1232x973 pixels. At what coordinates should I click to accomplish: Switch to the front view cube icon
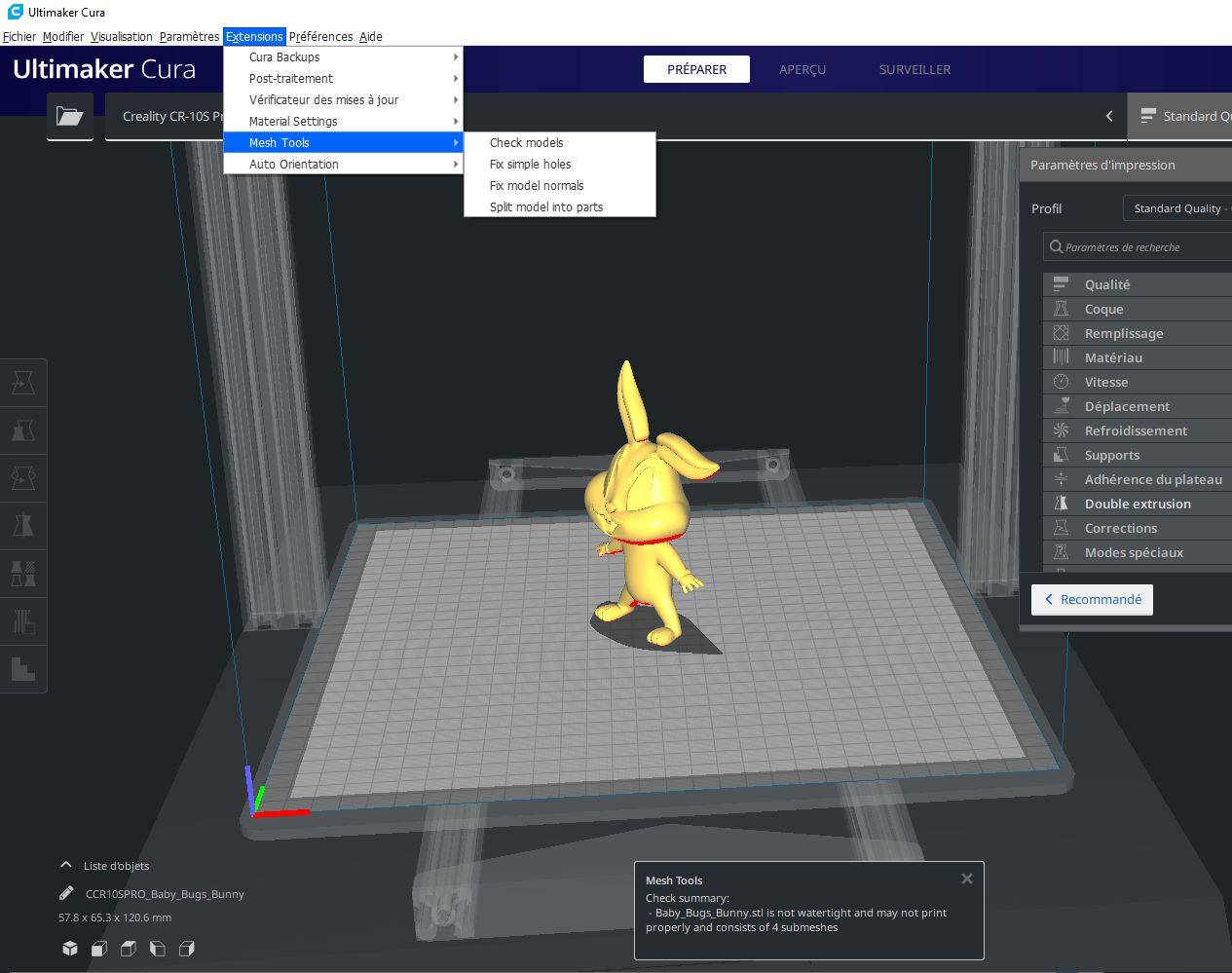(99, 948)
